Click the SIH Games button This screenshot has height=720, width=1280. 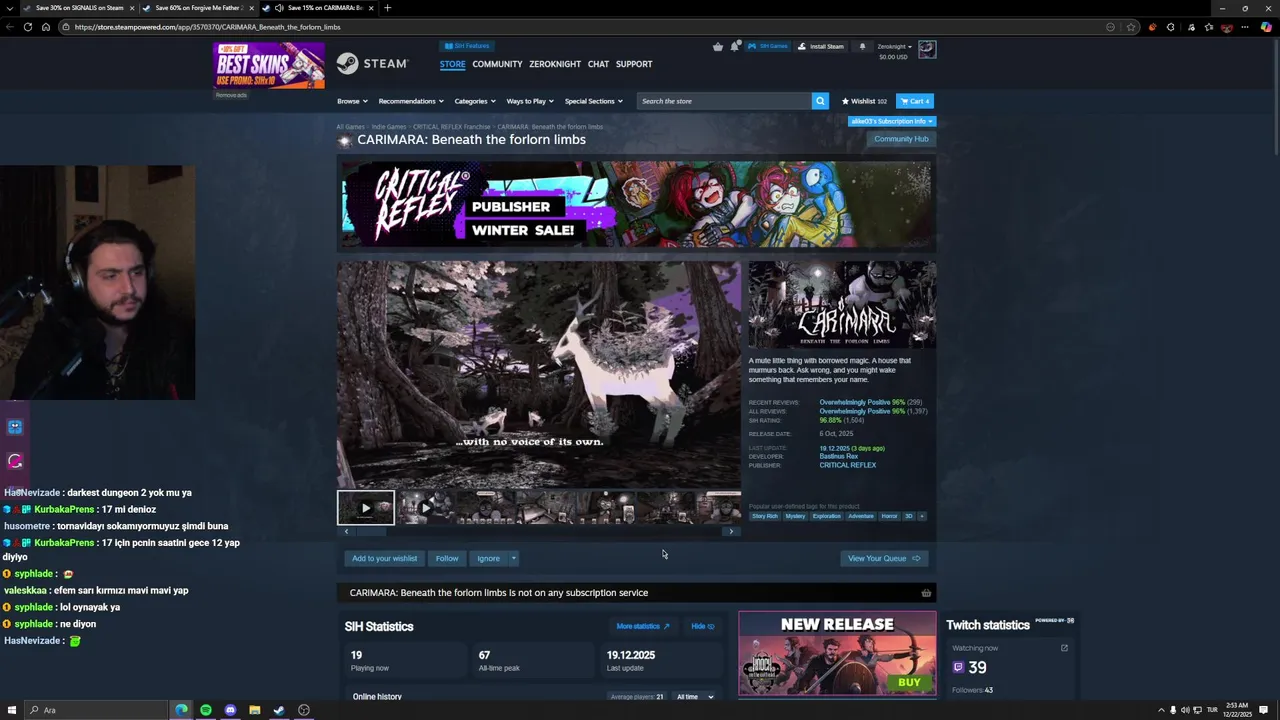tap(768, 46)
